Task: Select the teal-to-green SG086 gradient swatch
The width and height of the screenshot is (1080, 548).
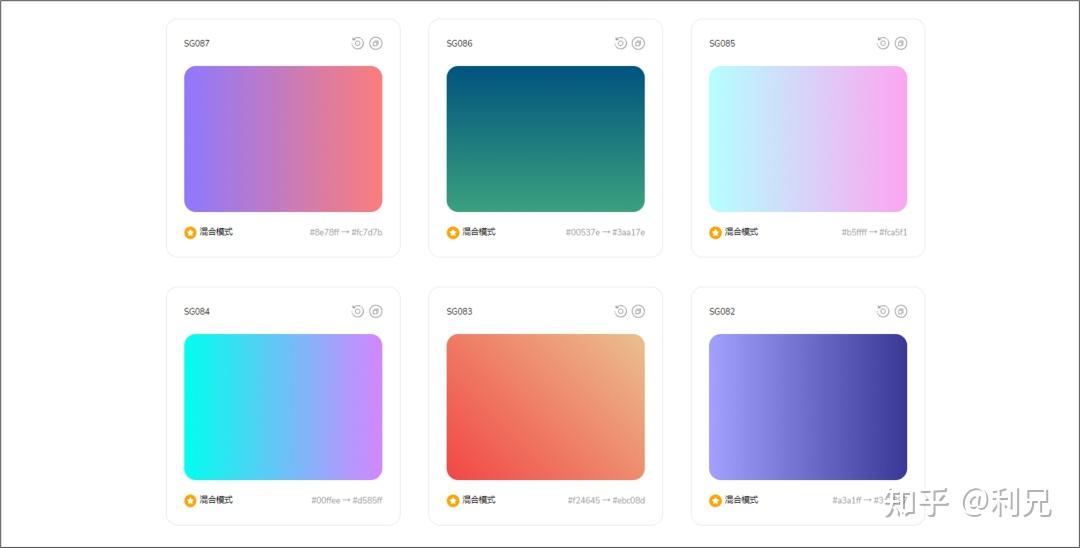Action: click(x=545, y=139)
